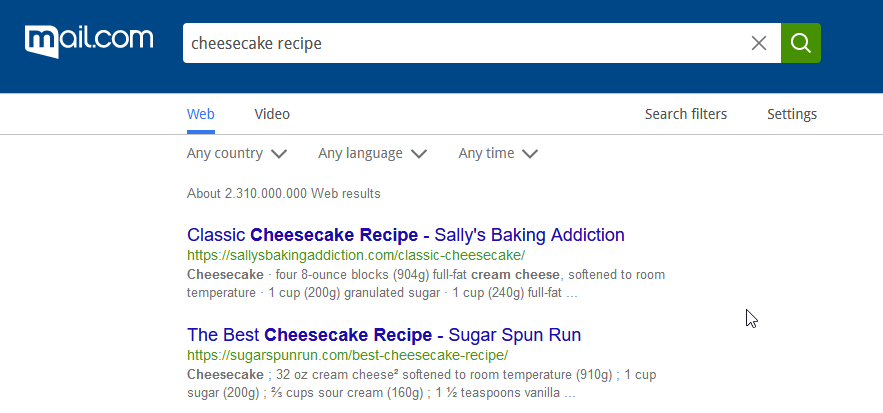The width and height of the screenshot is (883, 413).
Task: Expand the Any time chevron arrow
Action: (x=530, y=154)
